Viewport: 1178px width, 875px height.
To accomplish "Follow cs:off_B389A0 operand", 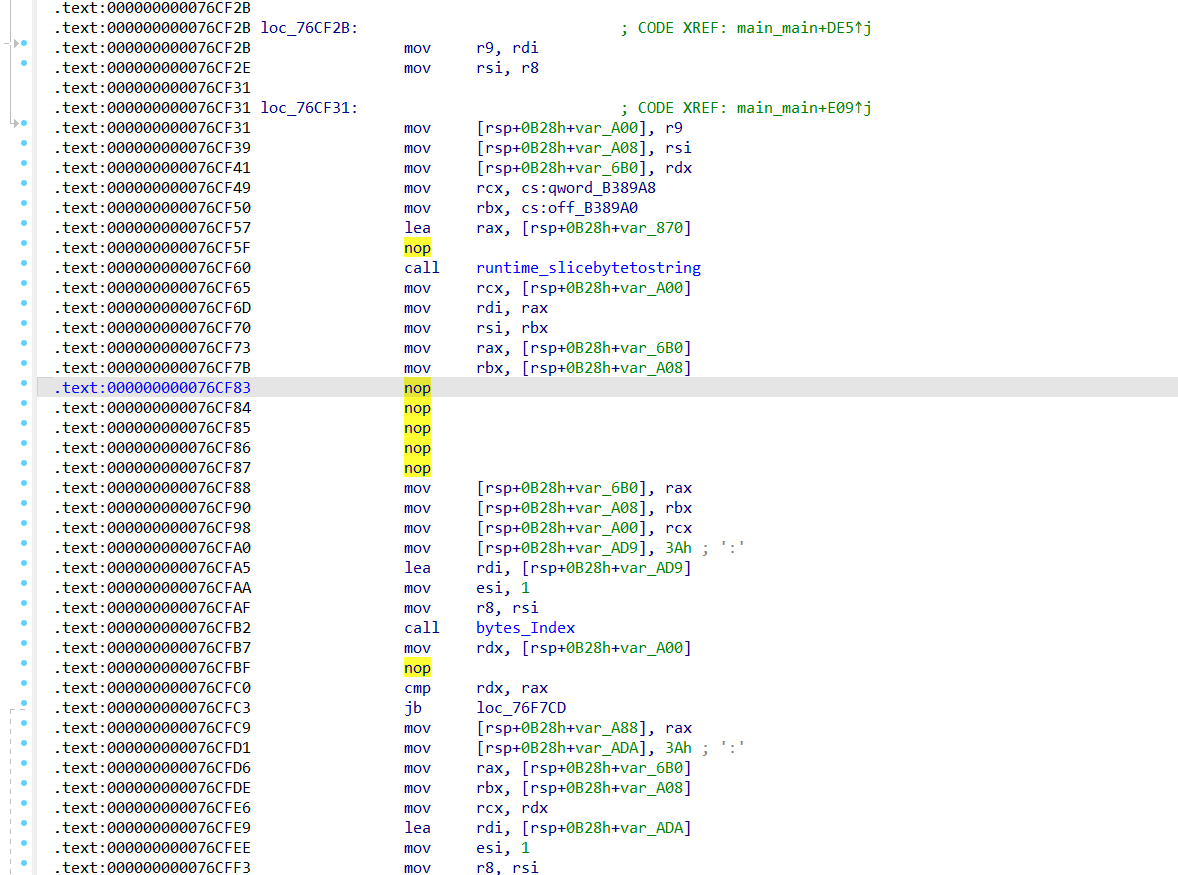I will click(x=579, y=208).
